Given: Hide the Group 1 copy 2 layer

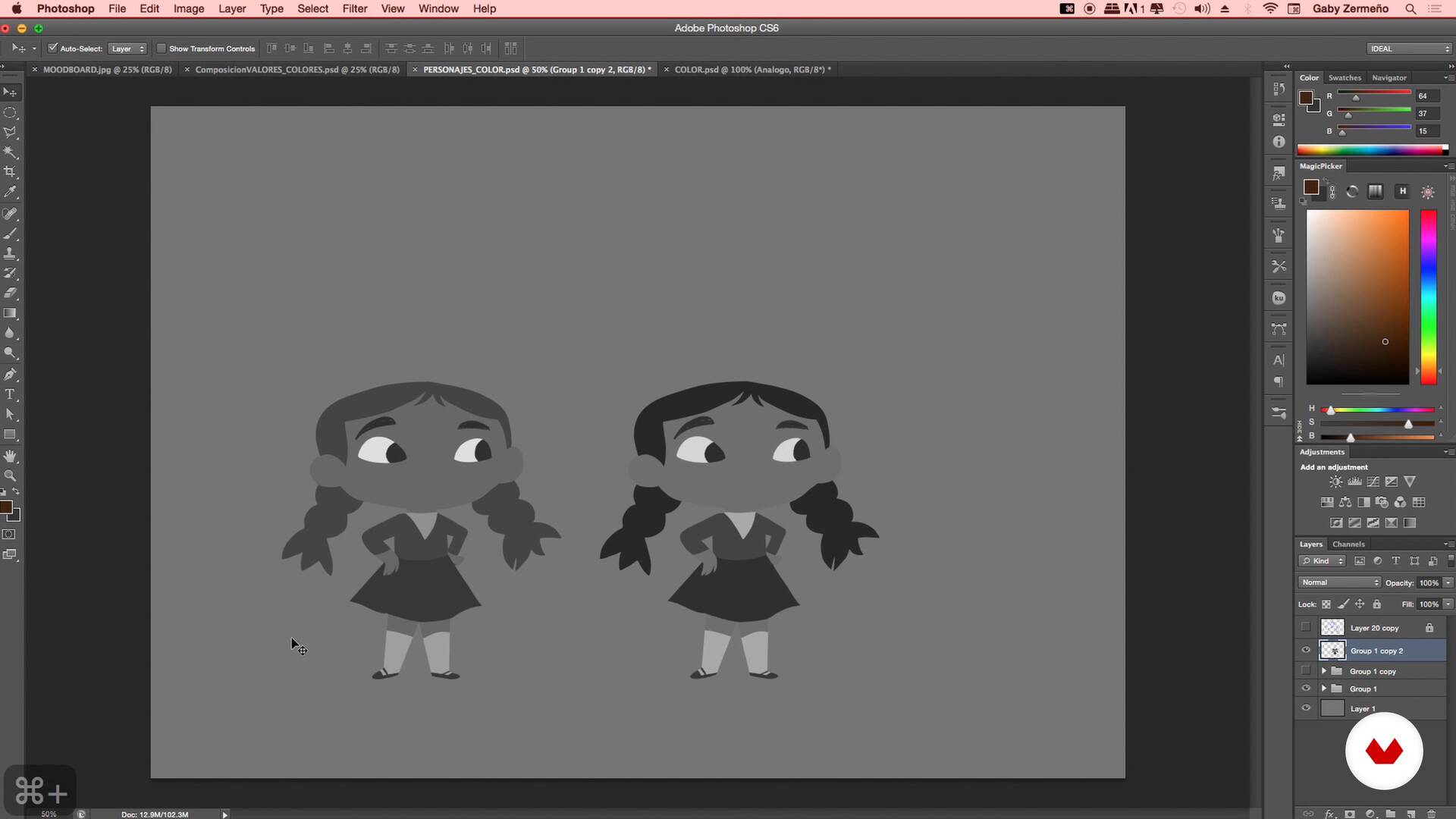Looking at the screenshot, I should point(1306,650).
